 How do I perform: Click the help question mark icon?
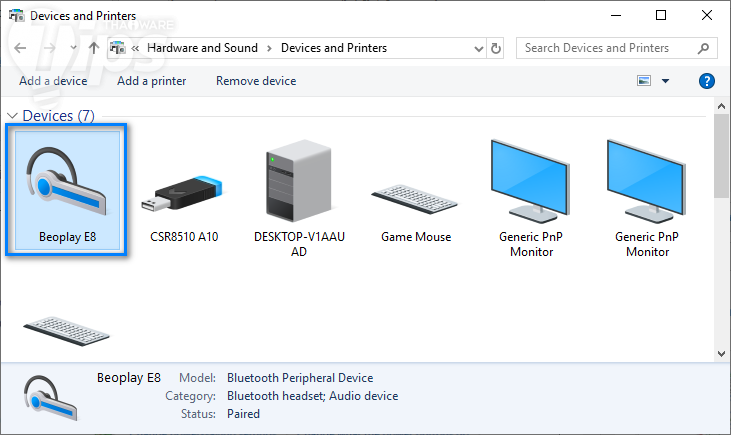pyautogui.click(x=706, y=81)
